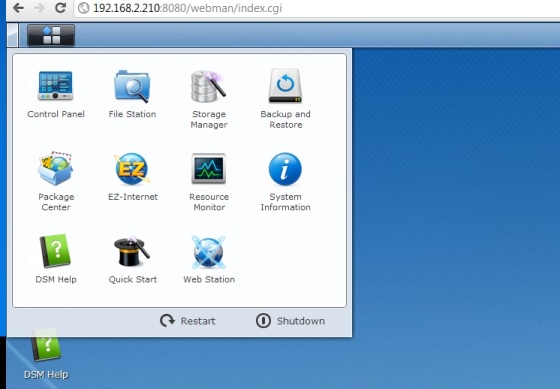Reload the browser page
560x389 pixels.
click(60, 8)
